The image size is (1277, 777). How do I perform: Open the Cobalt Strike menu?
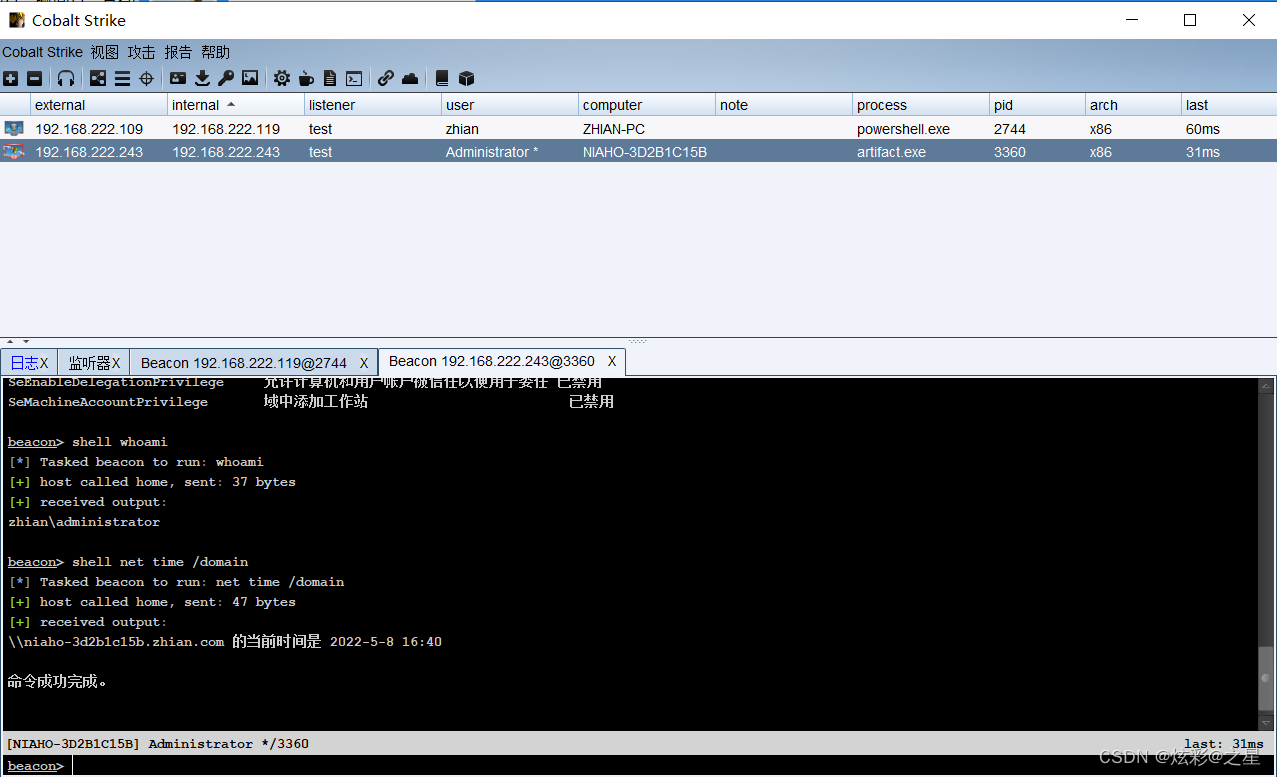[42, 52]
